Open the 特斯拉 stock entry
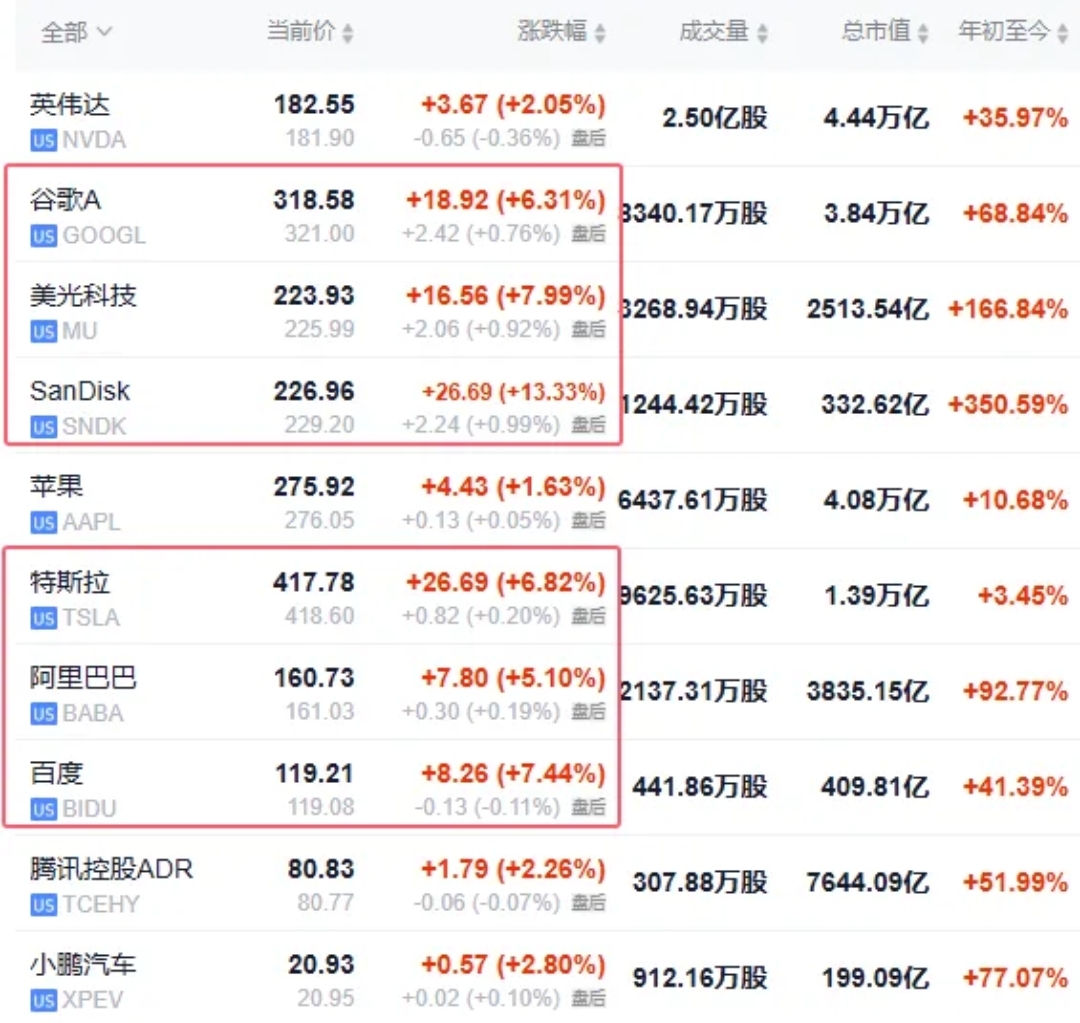This screenshot has width=1080, height=1023. pos(70,582)
